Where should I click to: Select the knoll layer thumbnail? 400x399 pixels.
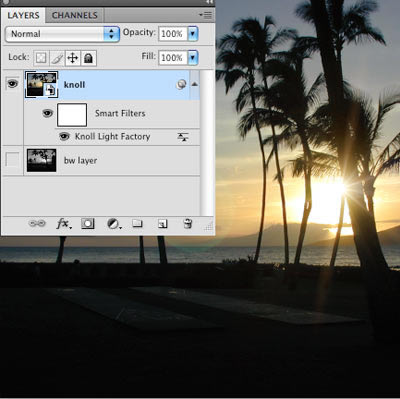click(42, 85)
